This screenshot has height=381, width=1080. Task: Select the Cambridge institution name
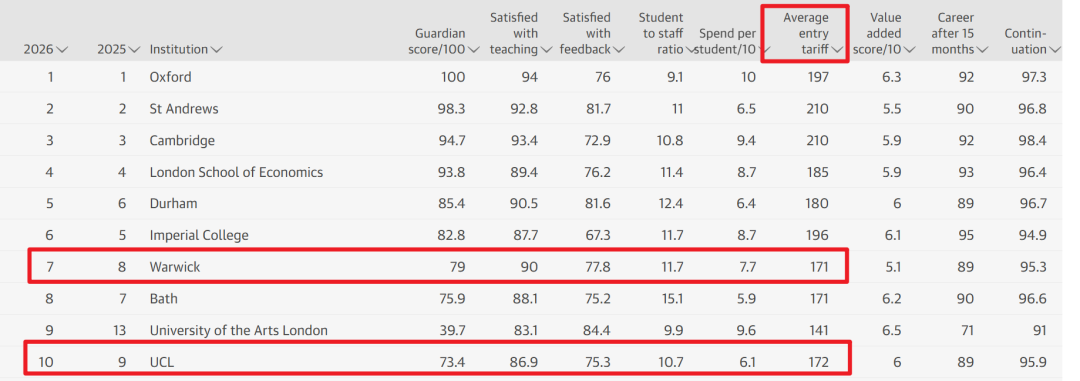click(x=183, y=141)
